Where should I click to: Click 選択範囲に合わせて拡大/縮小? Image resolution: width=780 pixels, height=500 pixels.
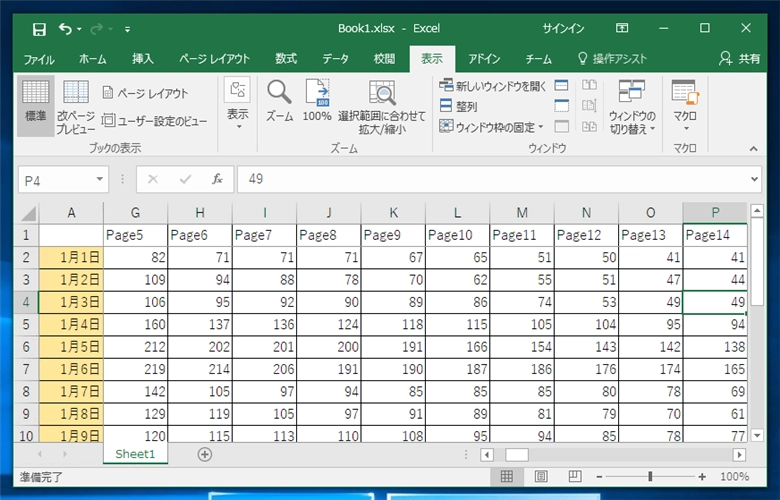click(x=382, y=107)
